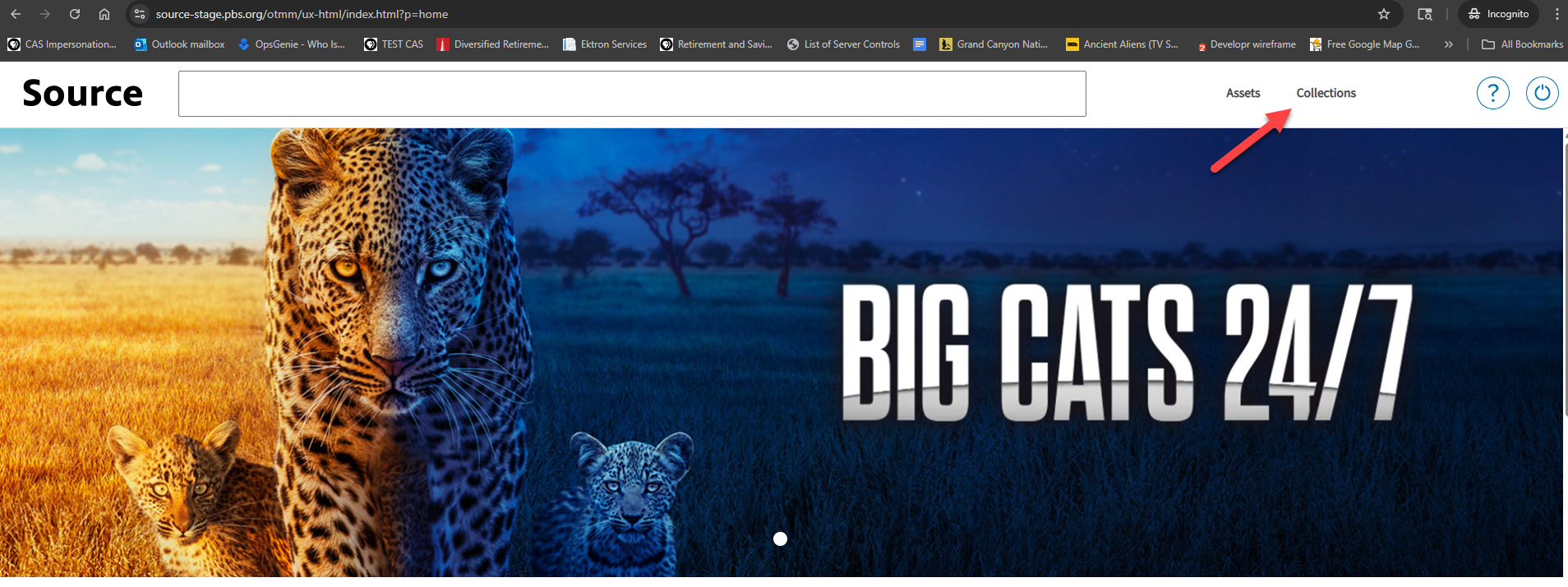The image size is (1568, 587).
Task: Click the Source search field
Action: pyautogui.click(x=632, y=94)
